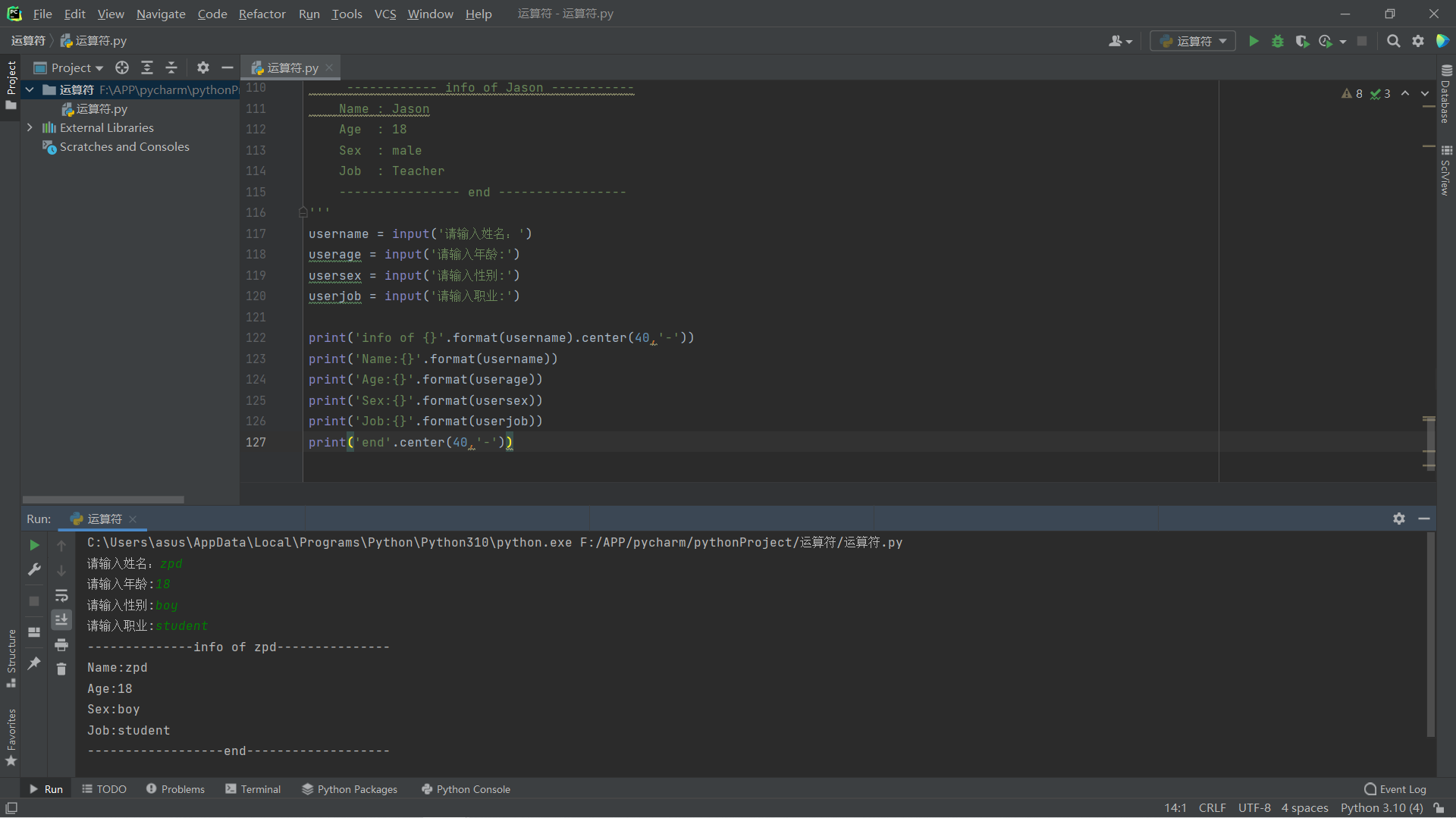Expand External Libraries node
The height and width of the screenshot is (818, 1456).
30,127
